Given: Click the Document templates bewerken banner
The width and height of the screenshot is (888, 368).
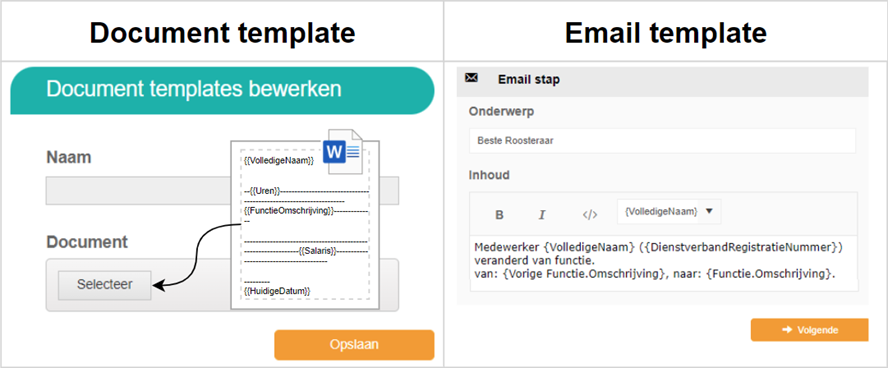Looking at the screenshot, I should [x=222, y=91].
